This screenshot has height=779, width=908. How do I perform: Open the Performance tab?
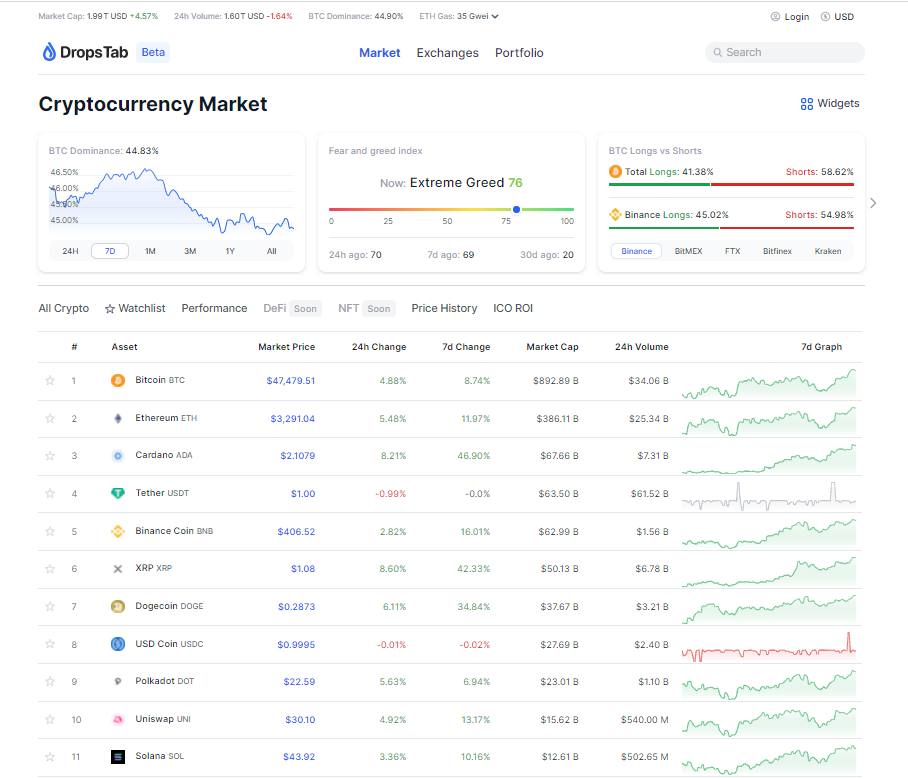[214, 308]
